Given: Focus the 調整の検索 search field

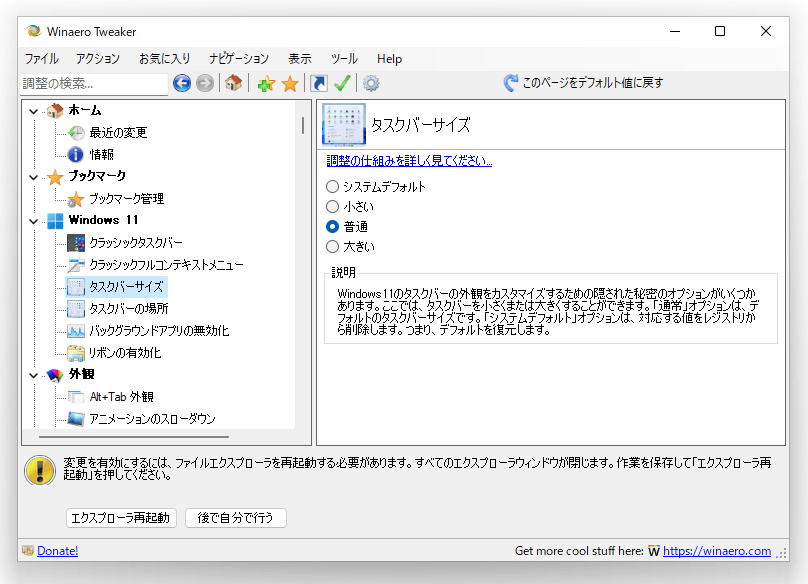Looking at the screenshot, I should [x=94, y=84].
